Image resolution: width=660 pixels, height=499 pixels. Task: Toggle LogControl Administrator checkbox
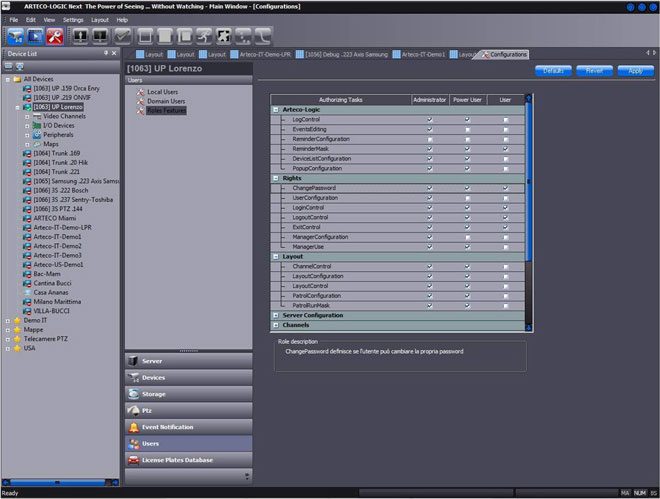tap(430, 119)
